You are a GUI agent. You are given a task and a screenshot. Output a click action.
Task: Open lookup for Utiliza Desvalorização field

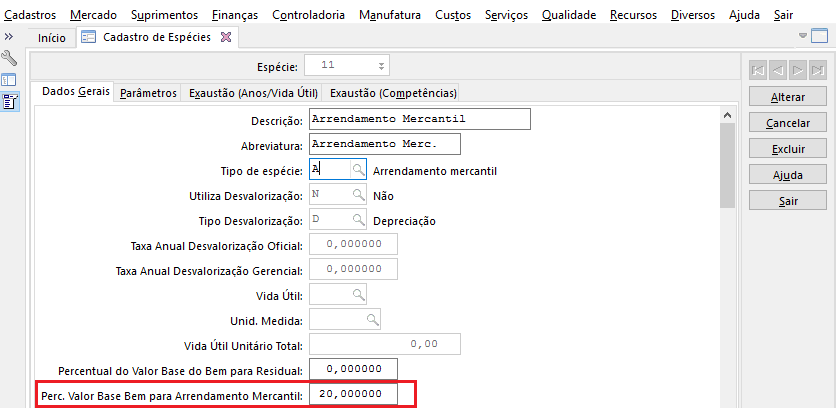point(358,195)
